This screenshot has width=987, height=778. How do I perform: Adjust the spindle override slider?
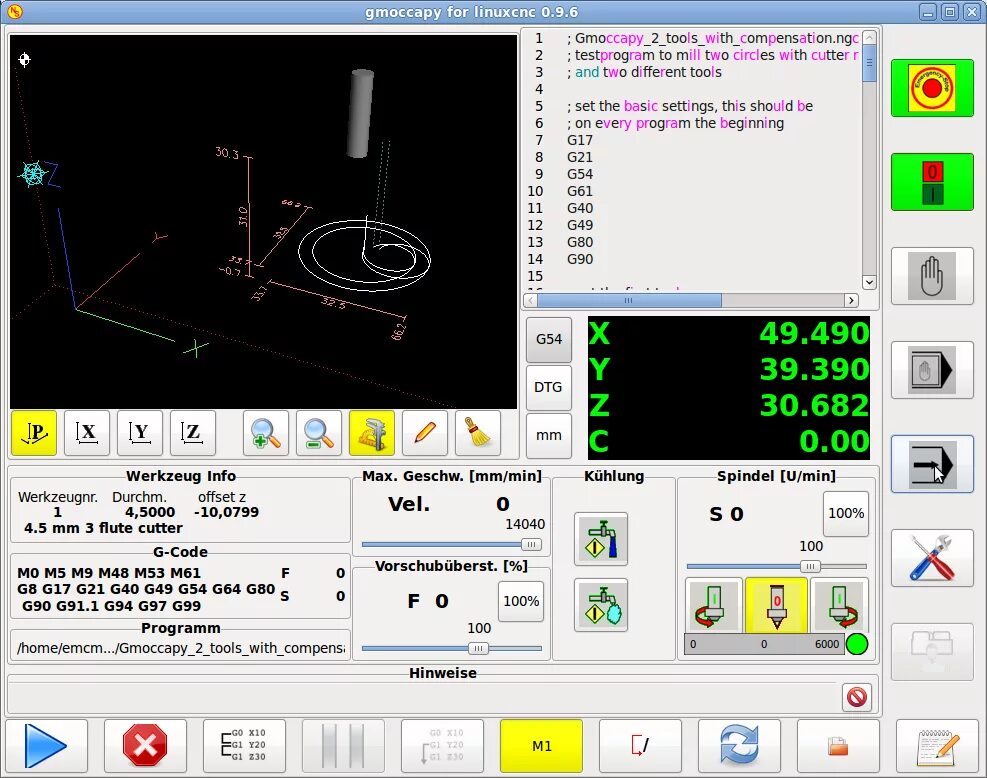(777, 567)
